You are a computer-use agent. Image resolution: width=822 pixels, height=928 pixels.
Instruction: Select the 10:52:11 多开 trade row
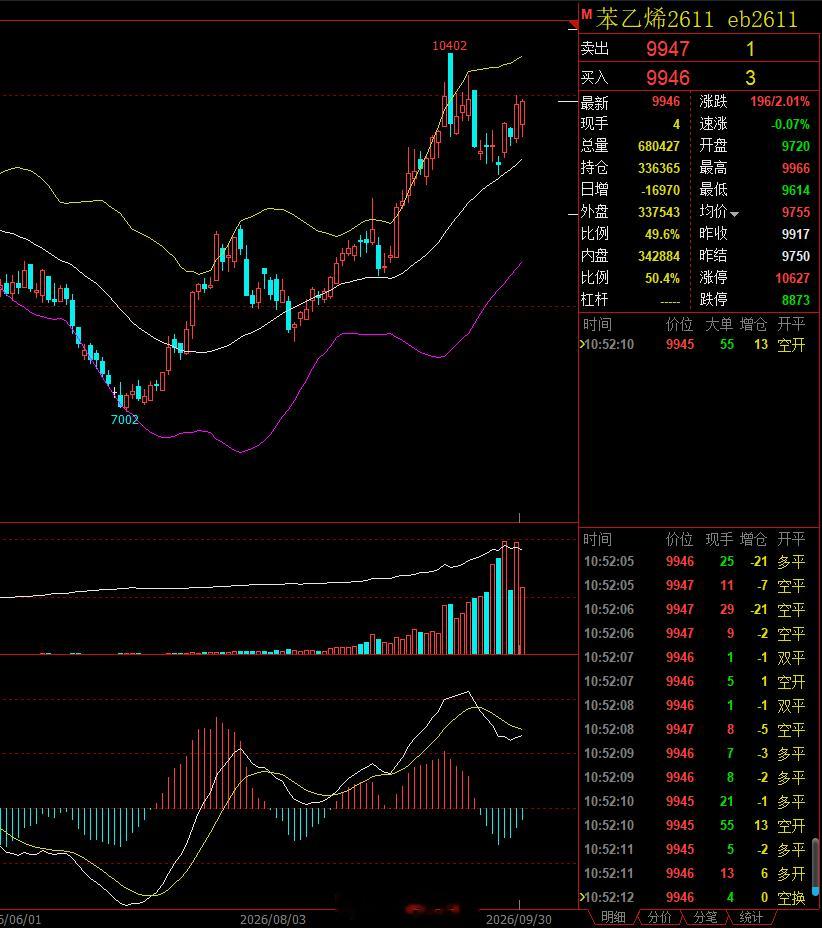click(x=695, y=874)
